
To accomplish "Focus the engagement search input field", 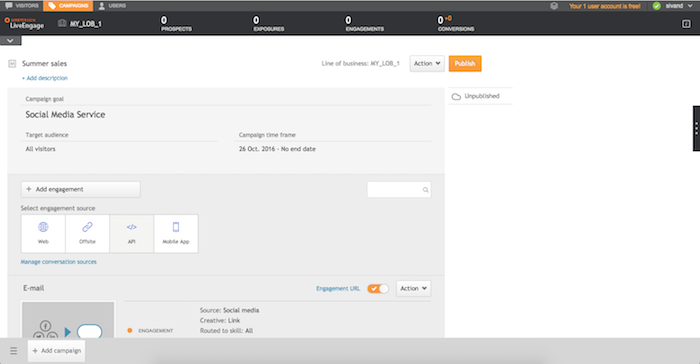I will point(399,190).
